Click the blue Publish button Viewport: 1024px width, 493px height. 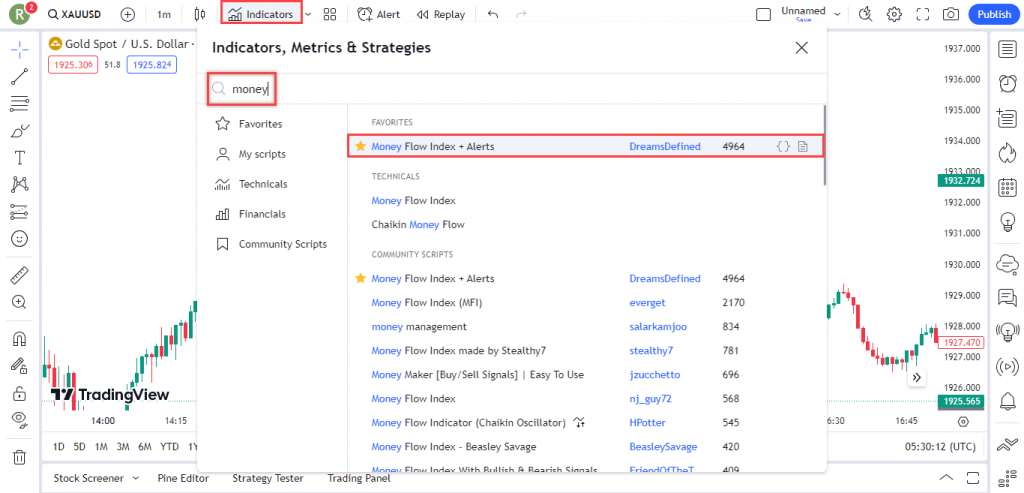pyautogui.click(x=994, y=14)
